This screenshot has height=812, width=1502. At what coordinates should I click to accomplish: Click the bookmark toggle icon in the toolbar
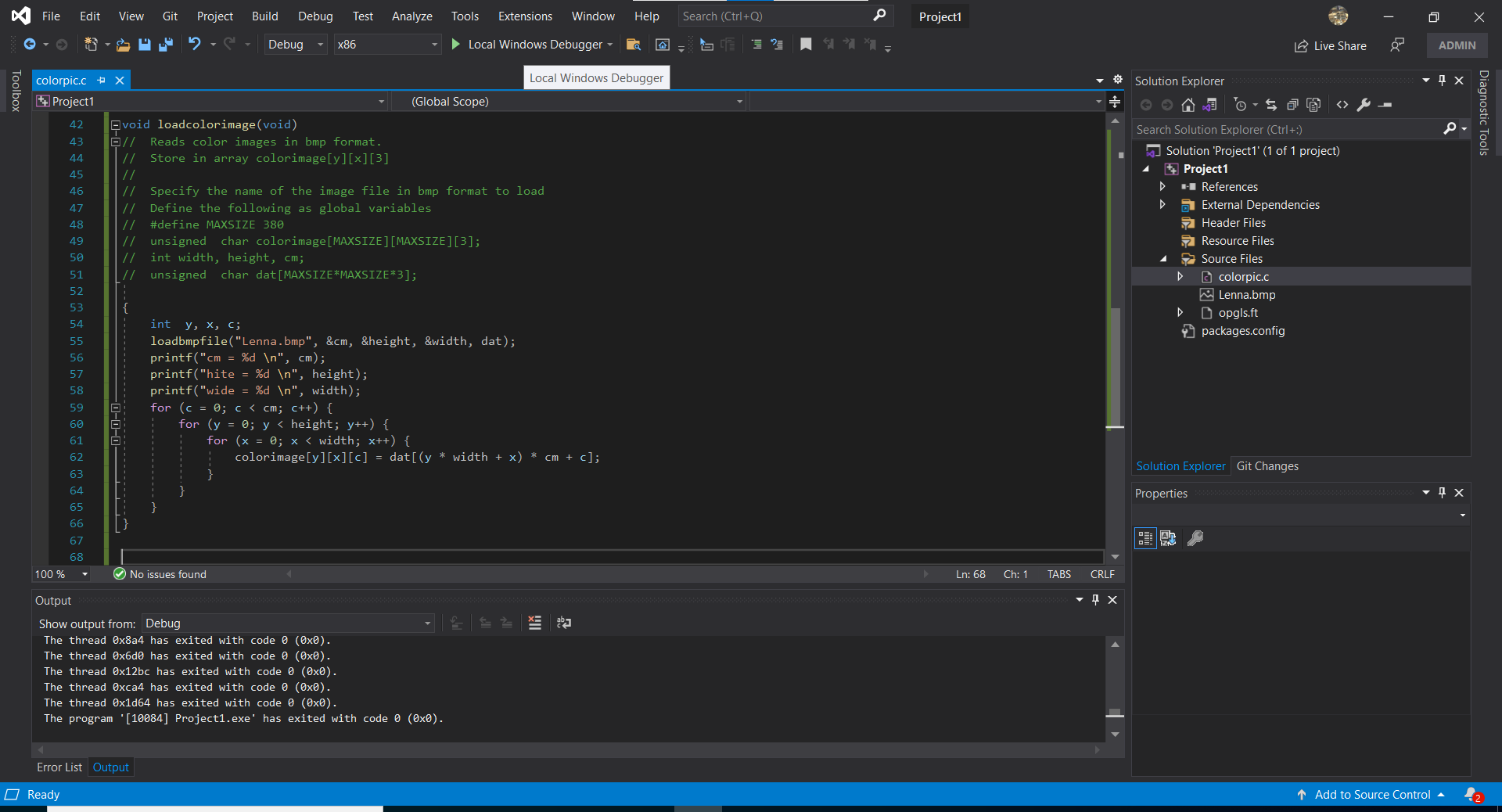point(806,45)
